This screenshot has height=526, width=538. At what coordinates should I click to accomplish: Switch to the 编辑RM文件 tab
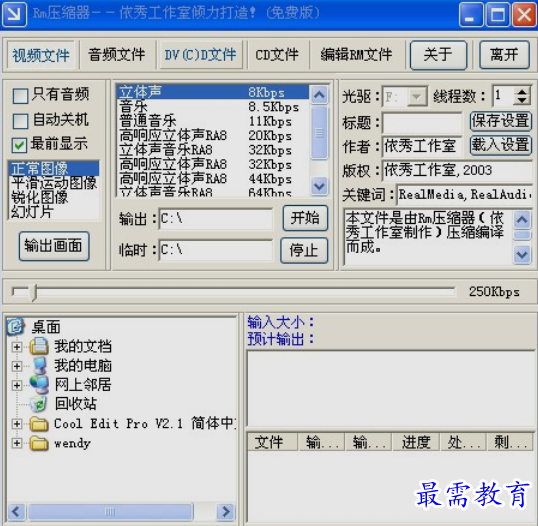tap(356, 55)
